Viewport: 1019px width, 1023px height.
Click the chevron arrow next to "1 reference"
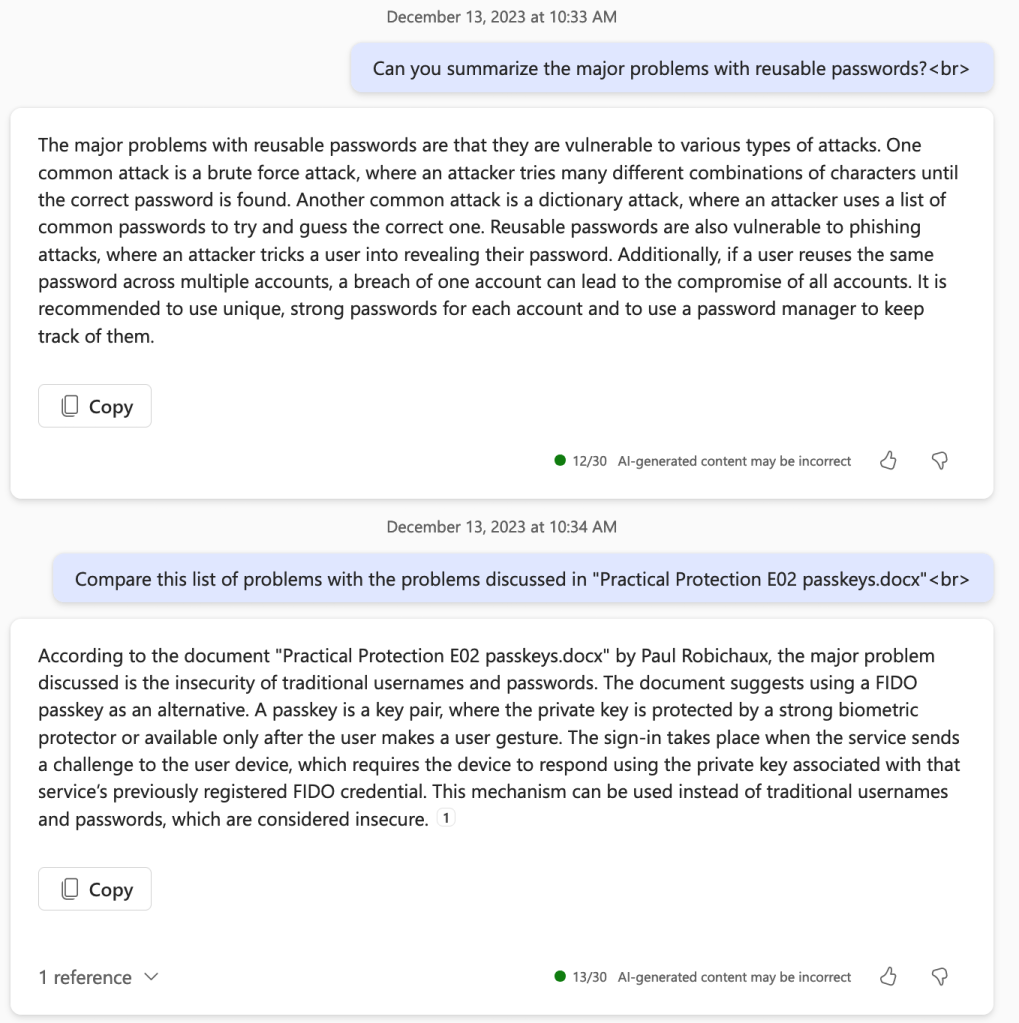click(x=151, y=977)
